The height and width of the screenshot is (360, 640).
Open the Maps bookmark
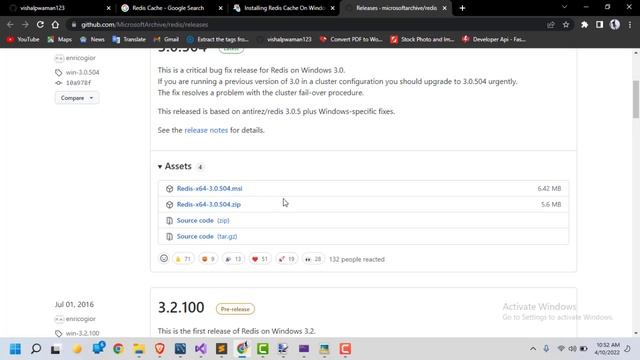tap(60, 39)
